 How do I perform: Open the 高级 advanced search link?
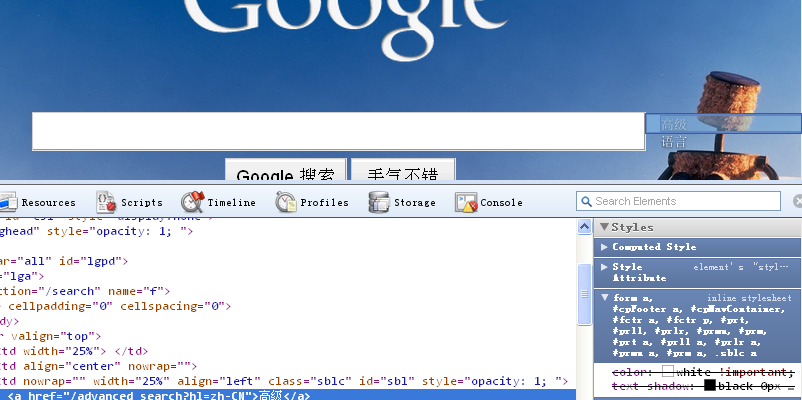tap(674, 124)
